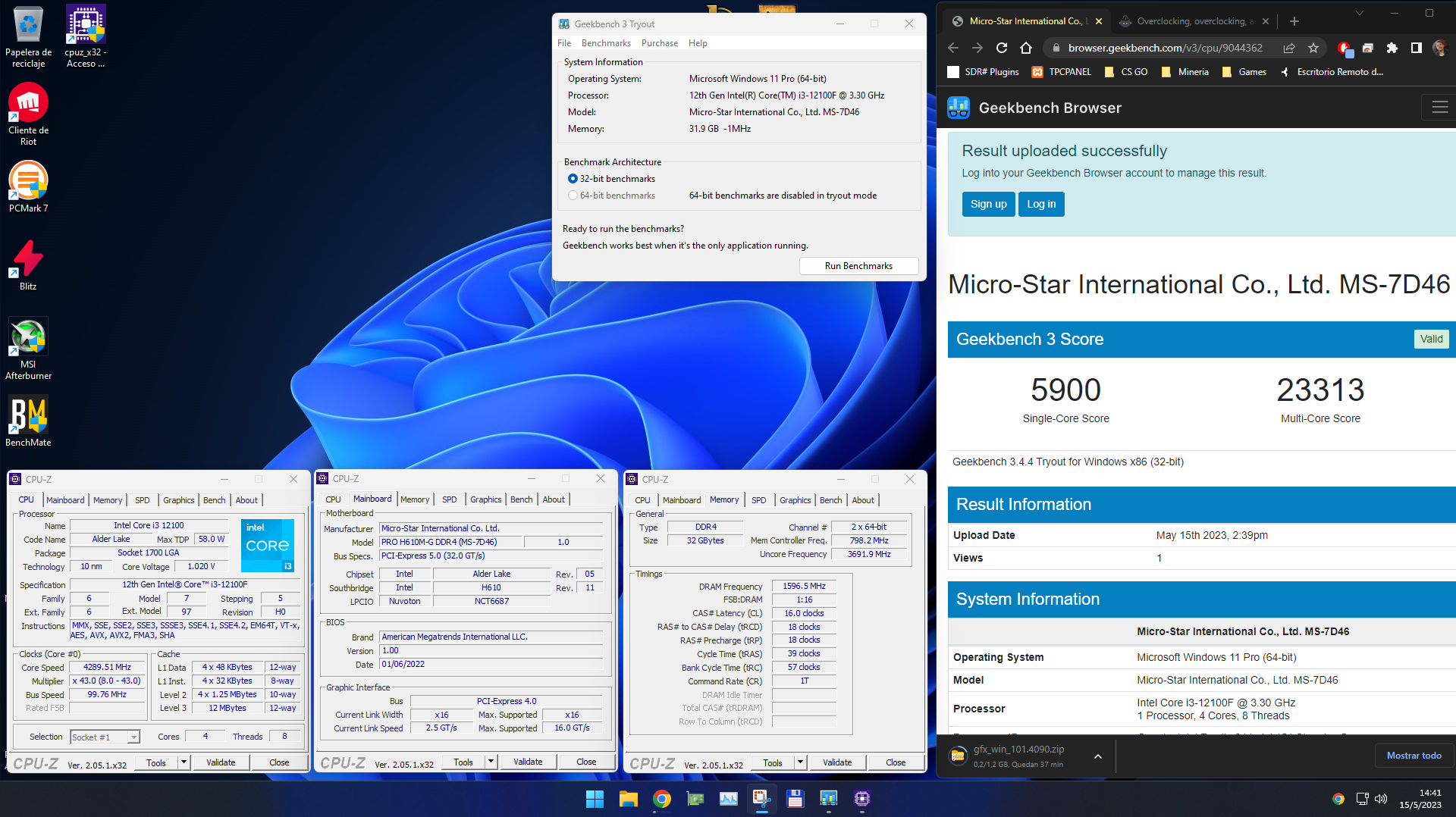
Task: Open the Blitz desktop shortcut
Action: point(28,265)
